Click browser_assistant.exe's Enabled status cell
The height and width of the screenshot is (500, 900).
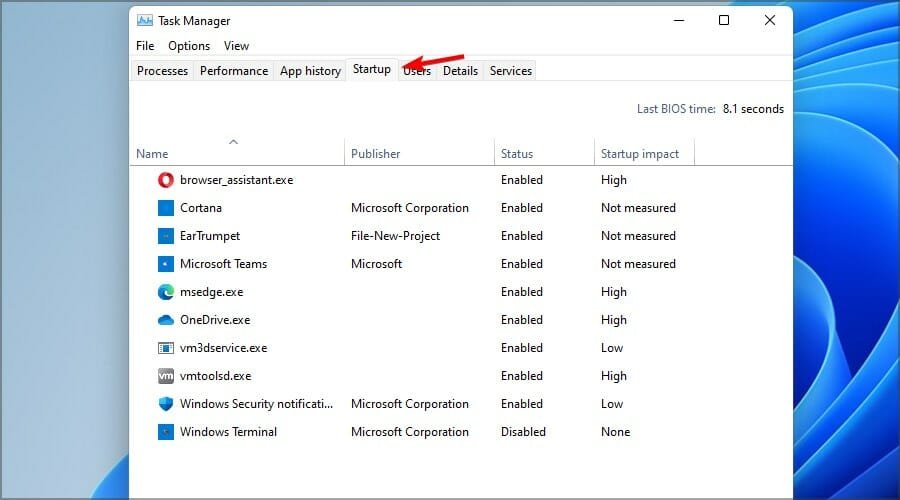[x=521, y=180]
